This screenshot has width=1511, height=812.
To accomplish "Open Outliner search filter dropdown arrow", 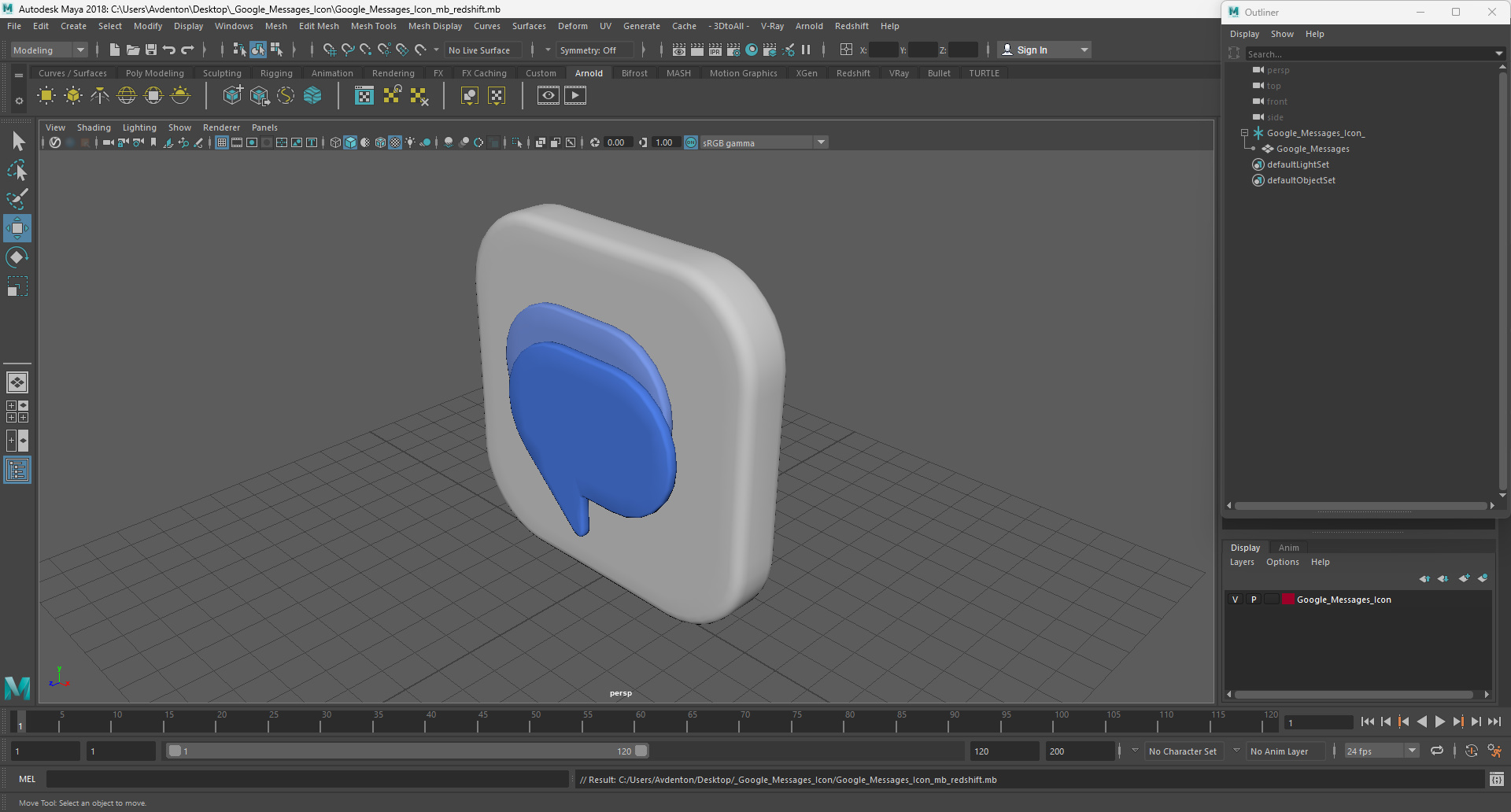I will [x=1498, y=54].
